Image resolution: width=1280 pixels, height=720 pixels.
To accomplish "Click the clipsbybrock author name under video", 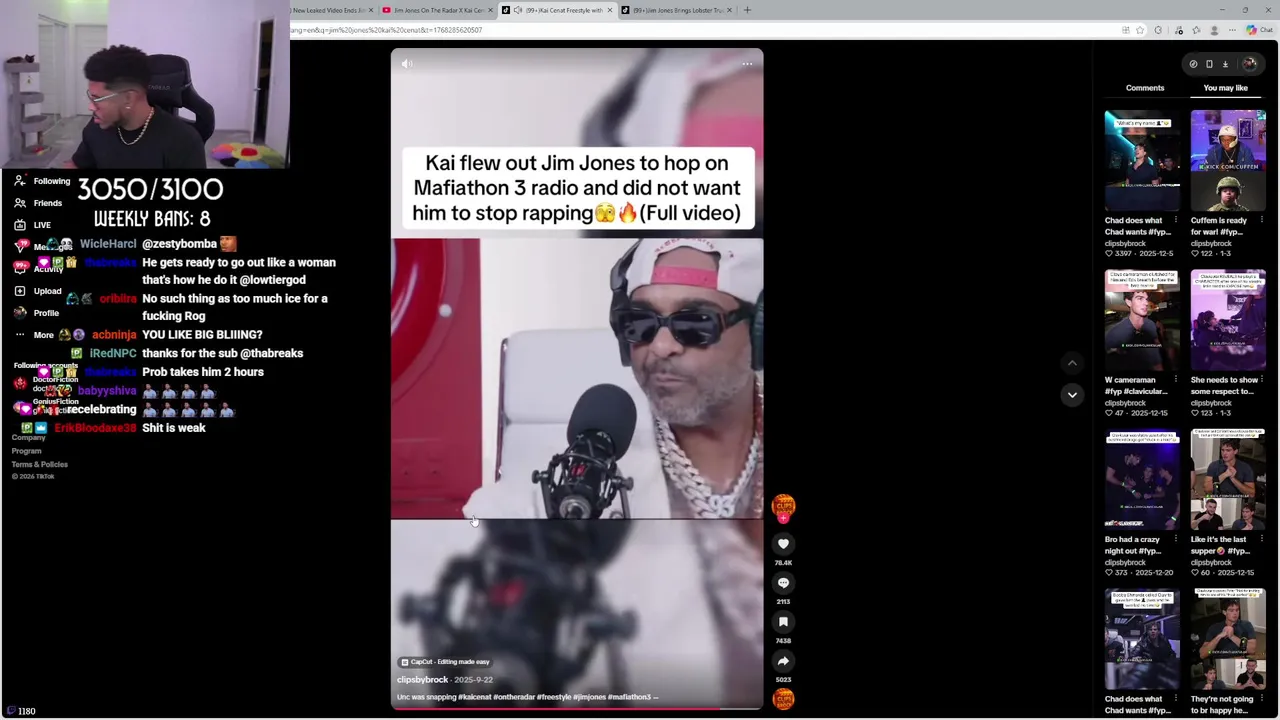I will 422,680.
